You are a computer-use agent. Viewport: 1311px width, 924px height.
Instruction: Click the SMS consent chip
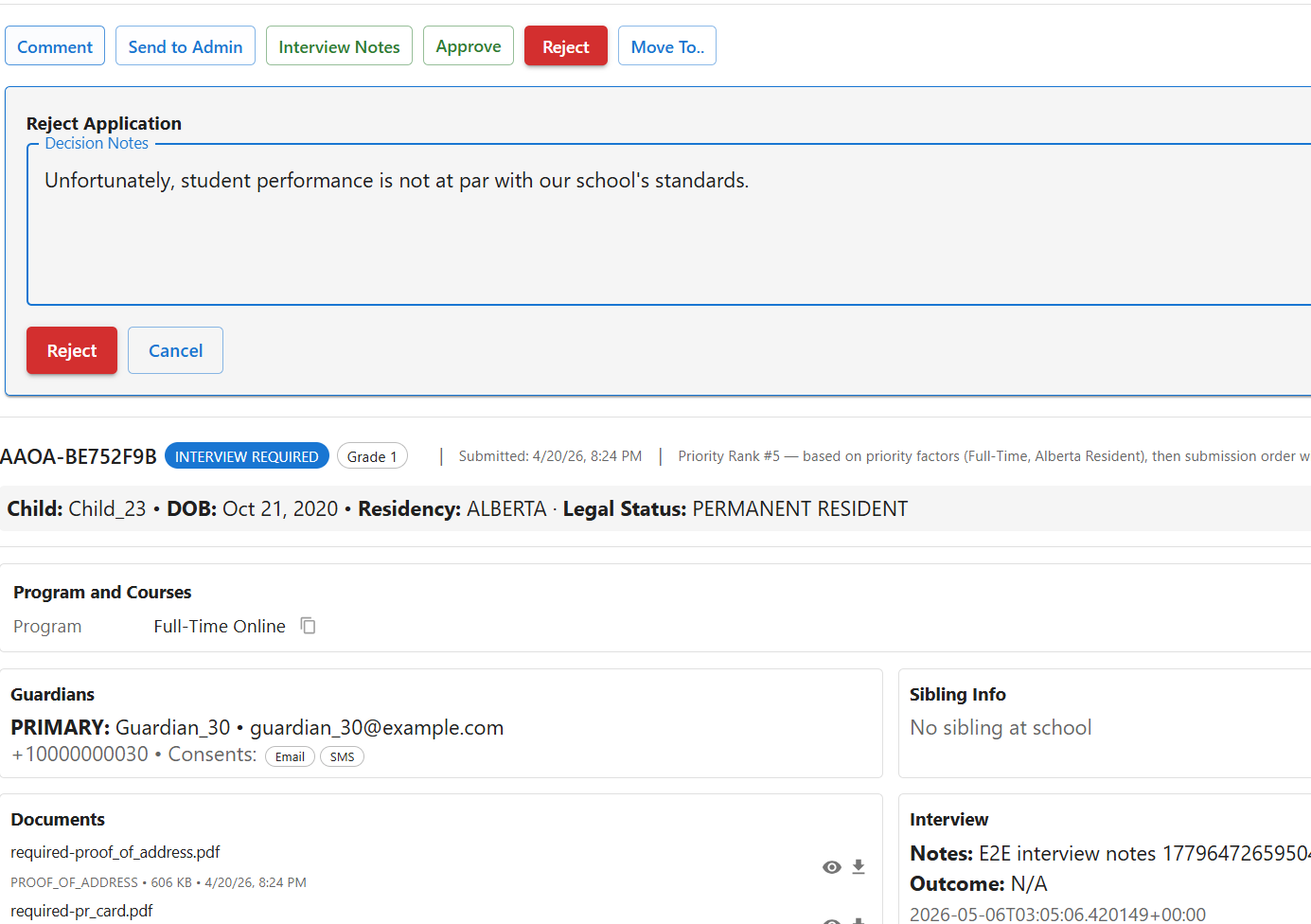tap(342, 756)
